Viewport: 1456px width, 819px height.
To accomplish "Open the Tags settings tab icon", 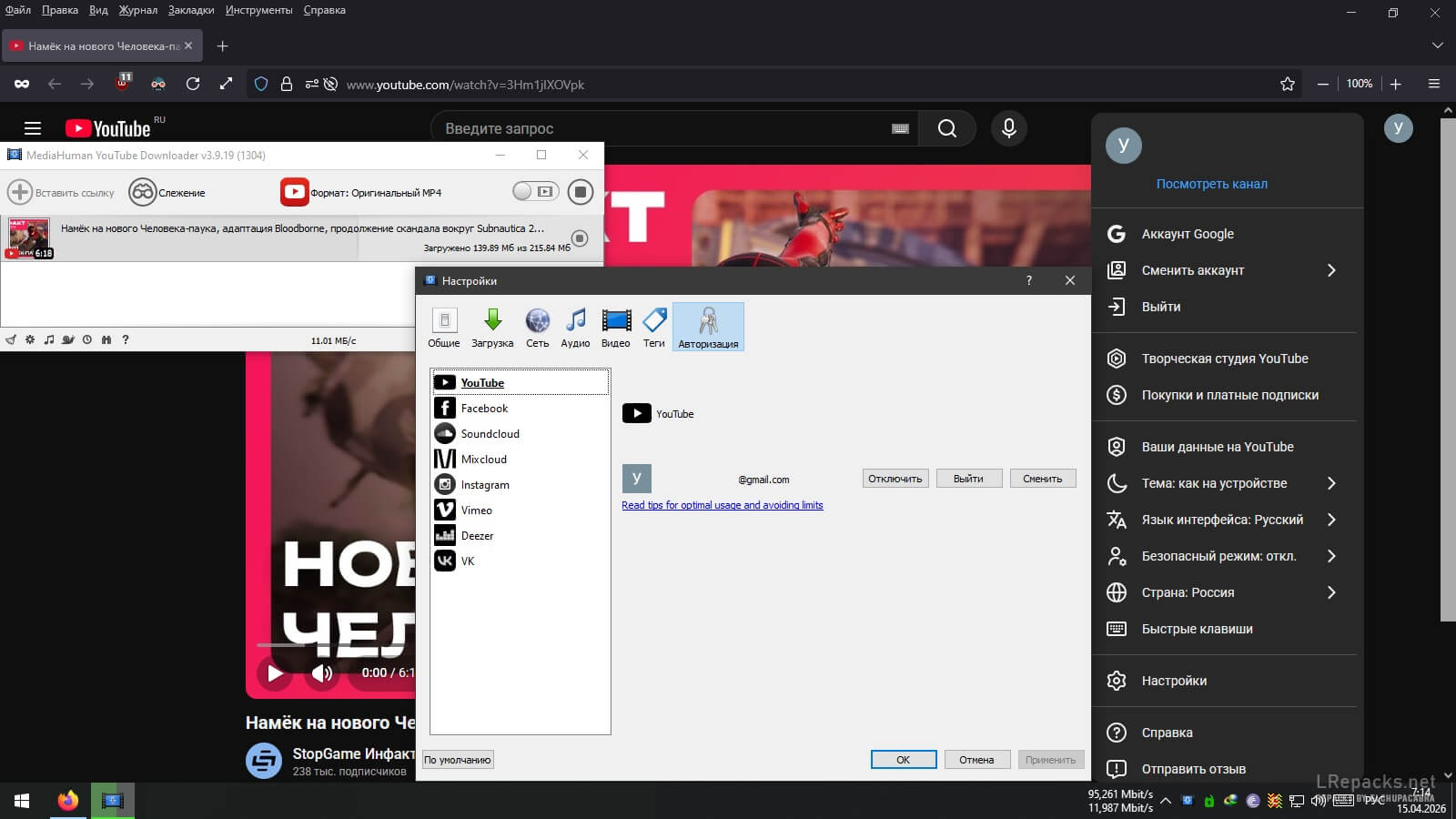I will (654, 322).
